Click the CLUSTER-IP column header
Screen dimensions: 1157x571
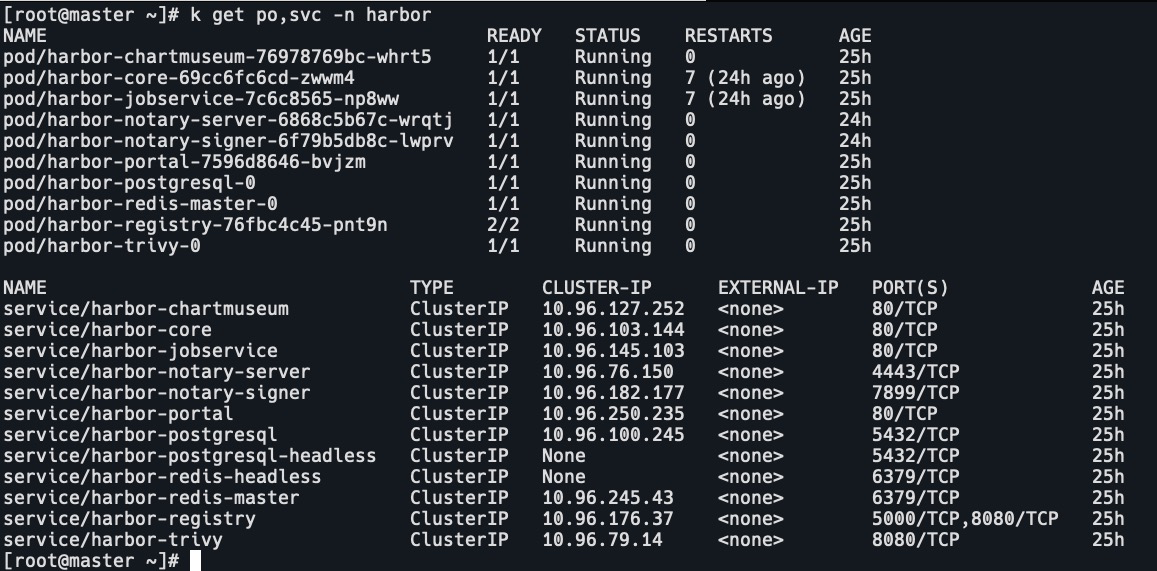coord(596,288)
